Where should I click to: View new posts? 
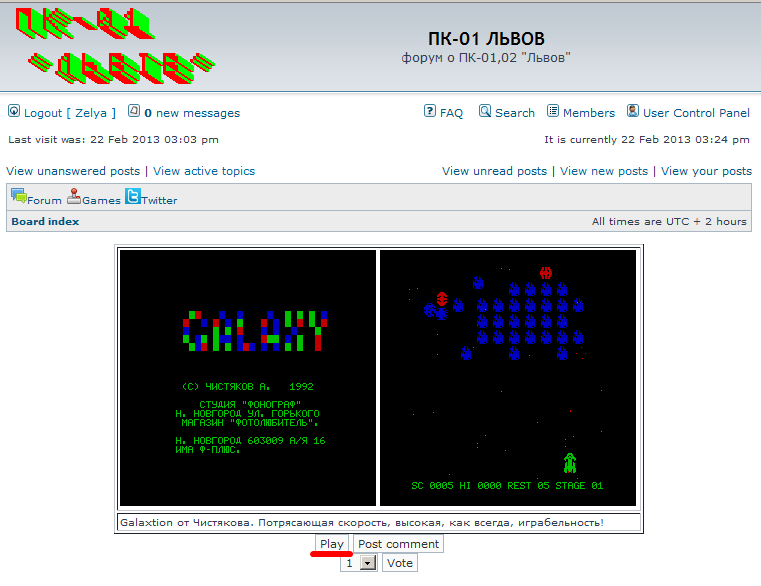[x=604, y=171]
